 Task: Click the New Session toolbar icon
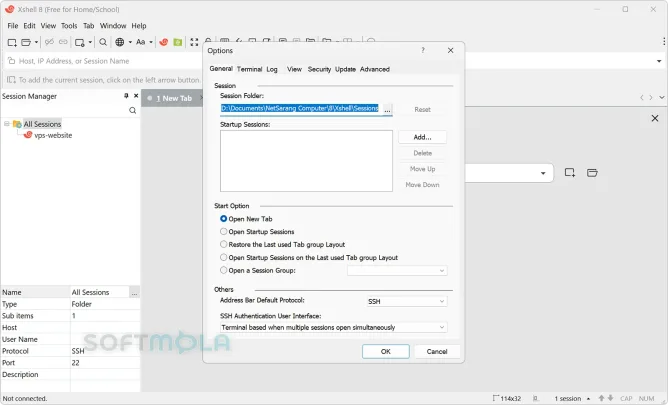[12, 42]
